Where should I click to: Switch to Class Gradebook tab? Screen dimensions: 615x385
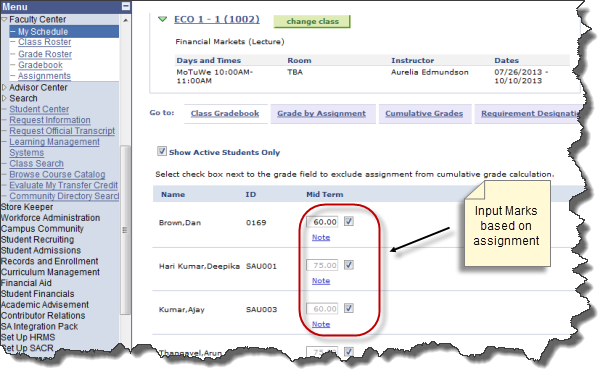coord(225,114)
